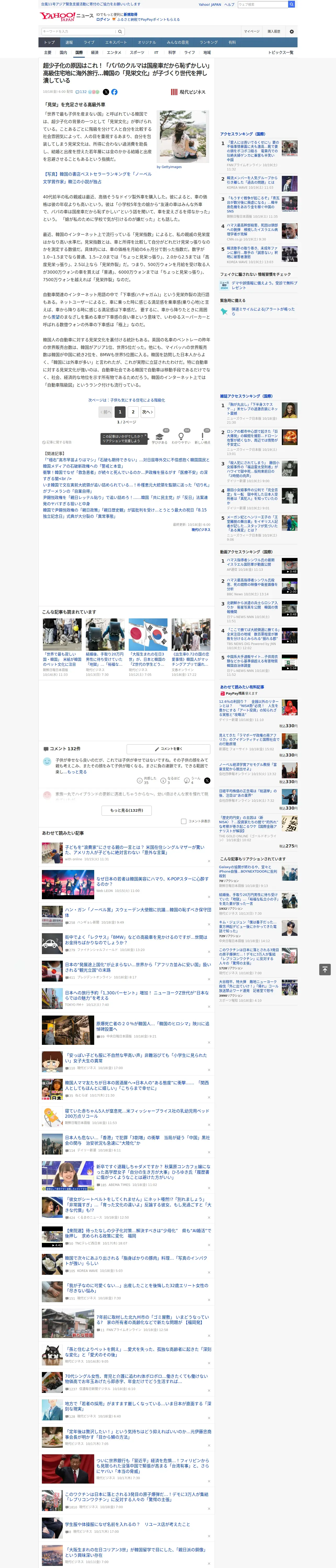Expand first comment with もっと見る link
The width and height of the screenshot is (336, 1568).
coord(77,772)
